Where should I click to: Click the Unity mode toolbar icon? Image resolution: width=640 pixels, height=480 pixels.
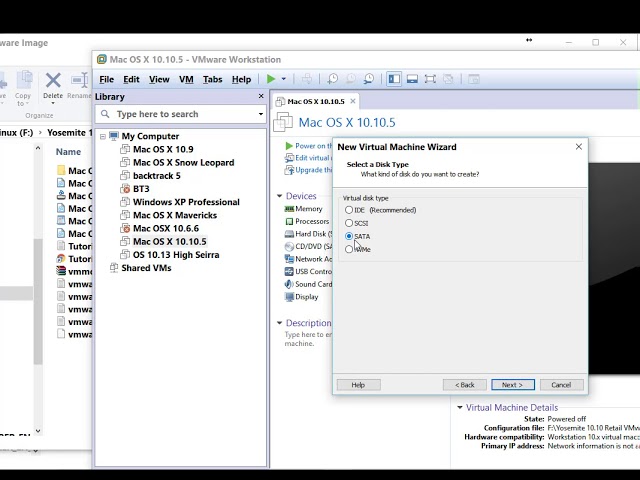point(448,79)
